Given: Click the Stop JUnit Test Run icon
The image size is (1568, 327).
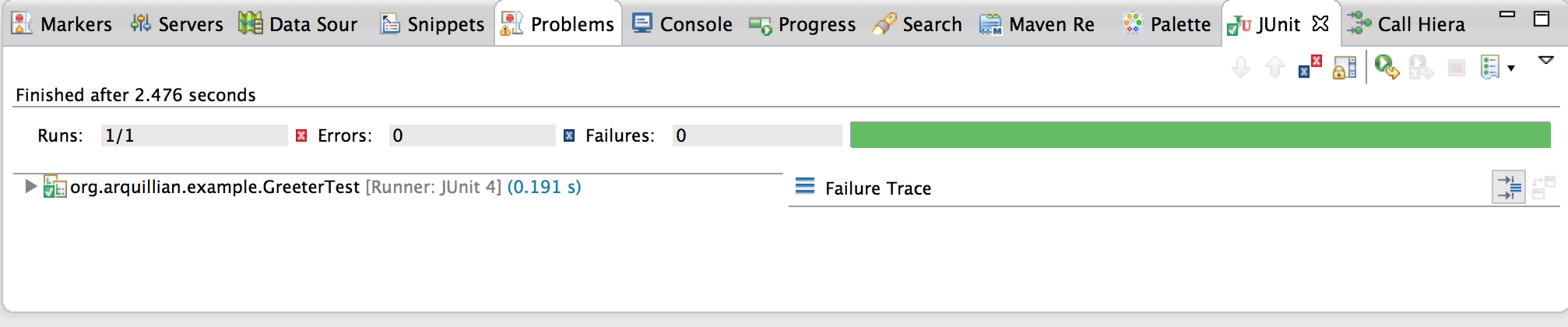Looking at the screenshot, I should [x=1457, y=68].
